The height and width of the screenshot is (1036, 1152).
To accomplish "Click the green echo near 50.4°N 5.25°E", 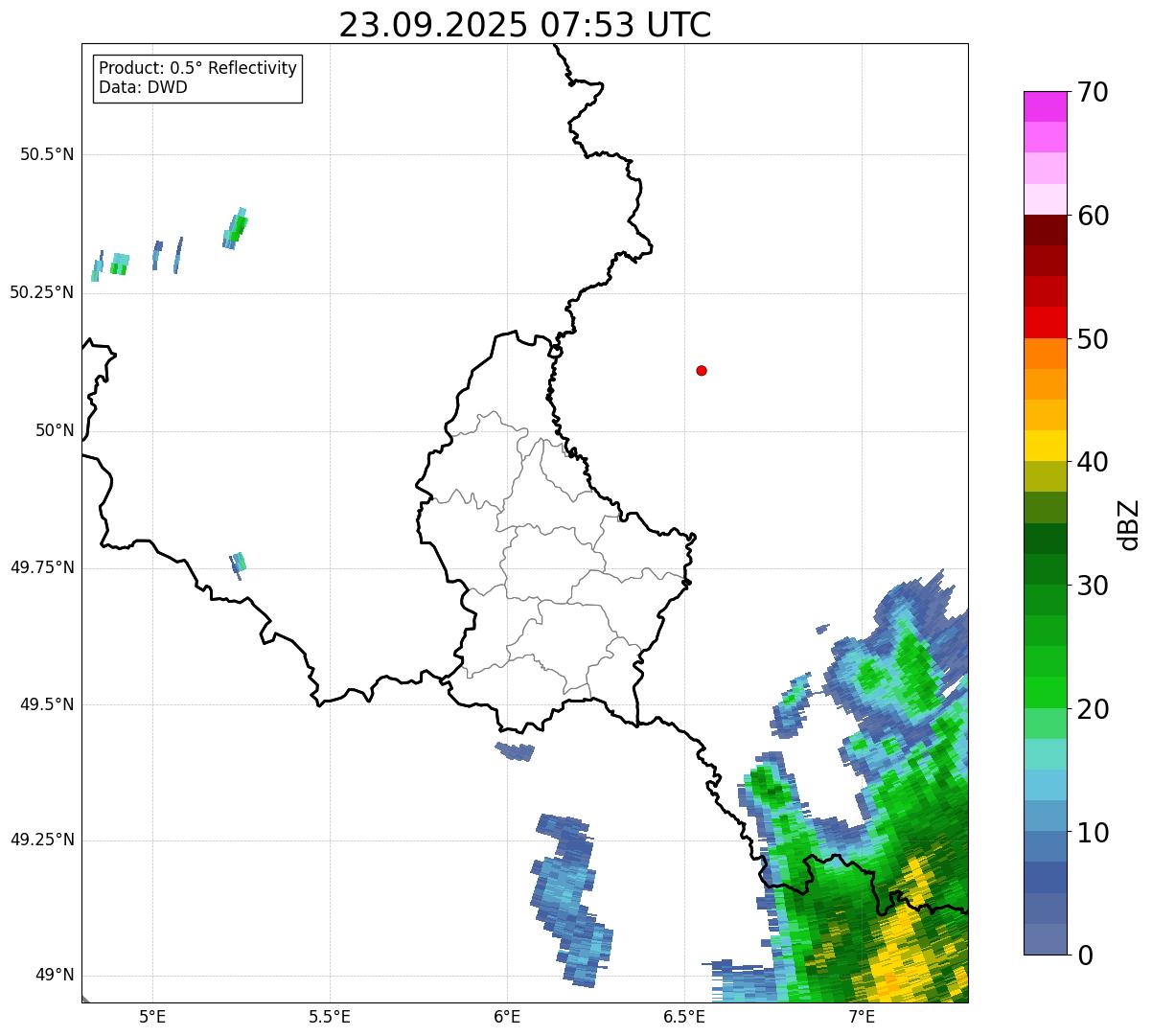I will pyautogui.click(x=236, y=228).
